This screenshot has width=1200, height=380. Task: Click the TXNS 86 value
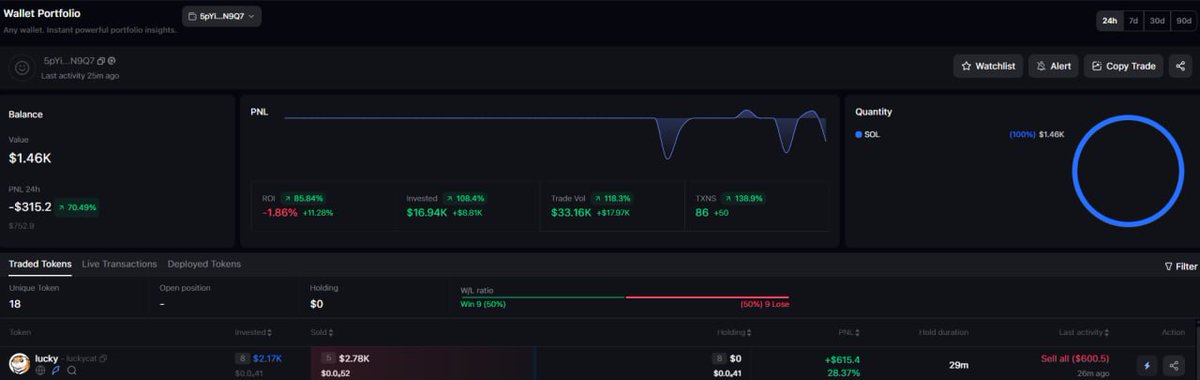pos(702,212)
